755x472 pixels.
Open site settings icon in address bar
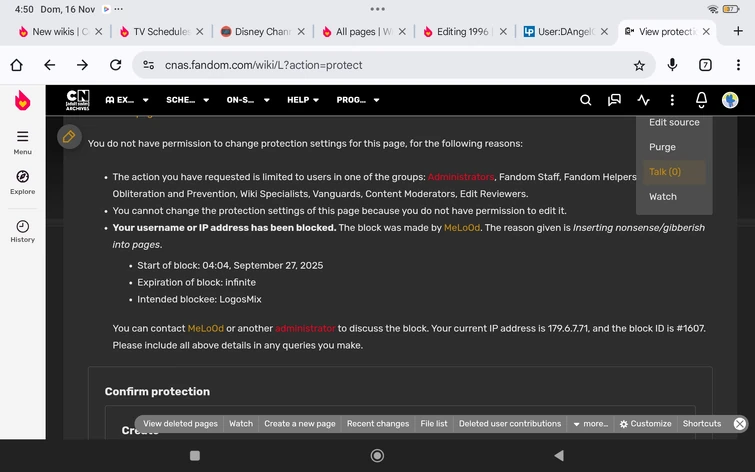(x=149, y=65)
